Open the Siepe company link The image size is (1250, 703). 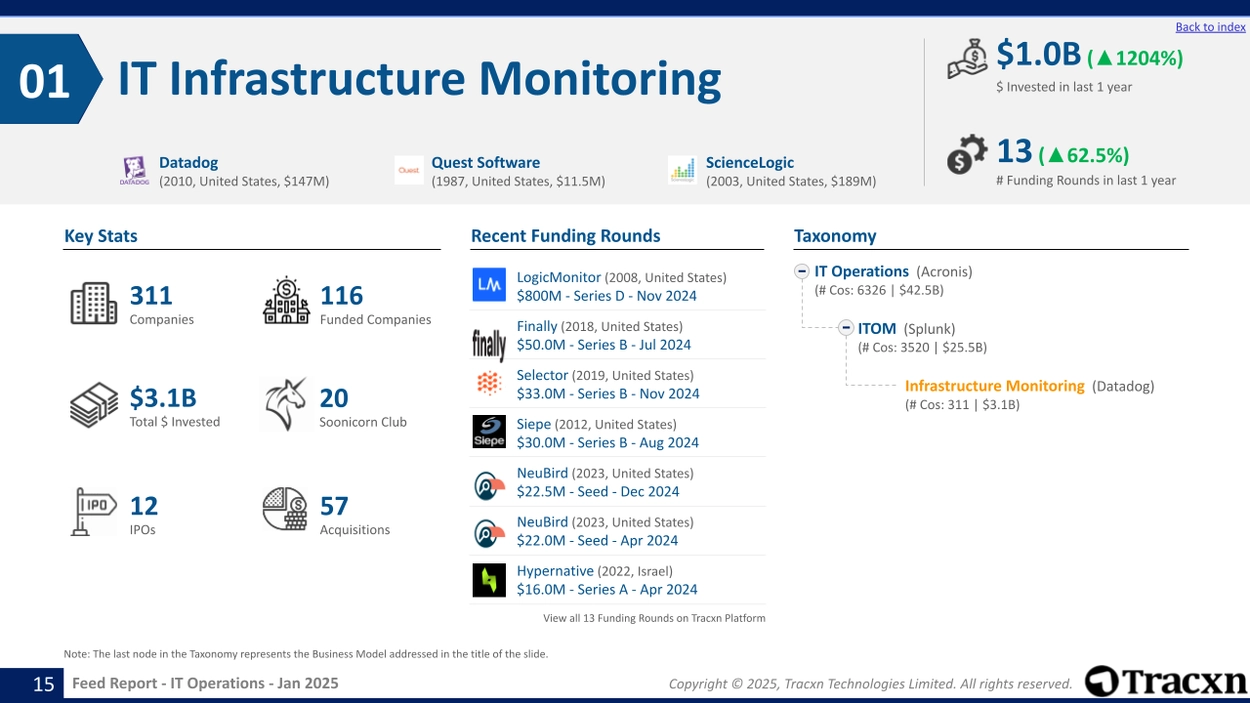534,424
